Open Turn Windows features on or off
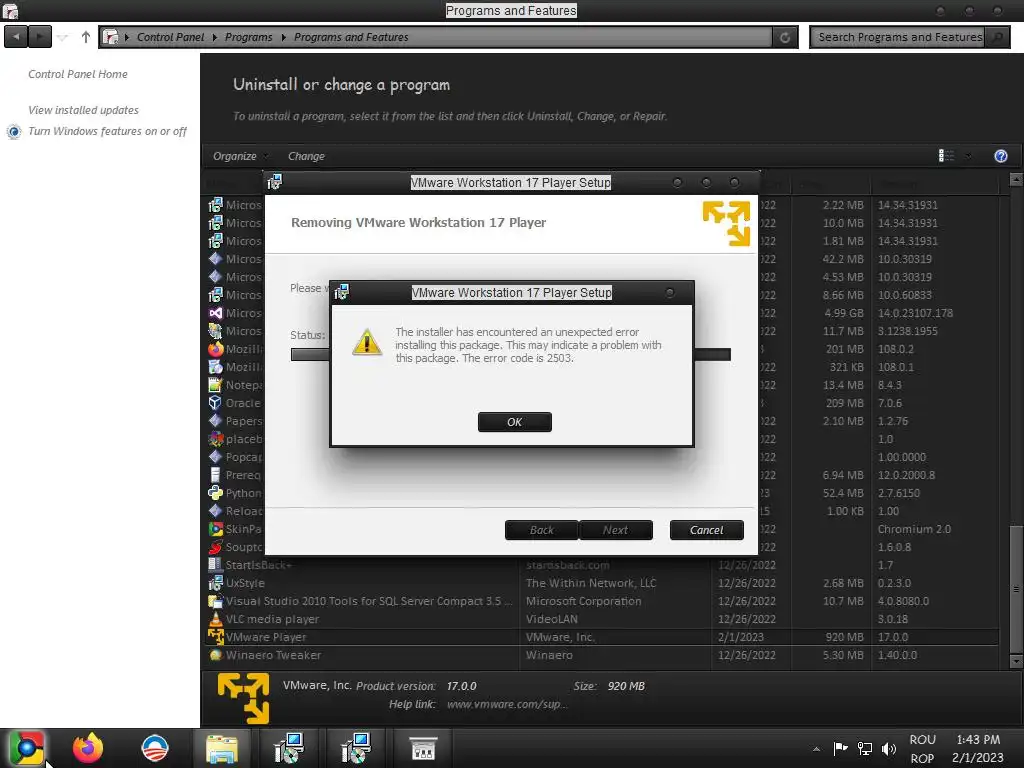Screen dimensions: 1024x768 107,131
